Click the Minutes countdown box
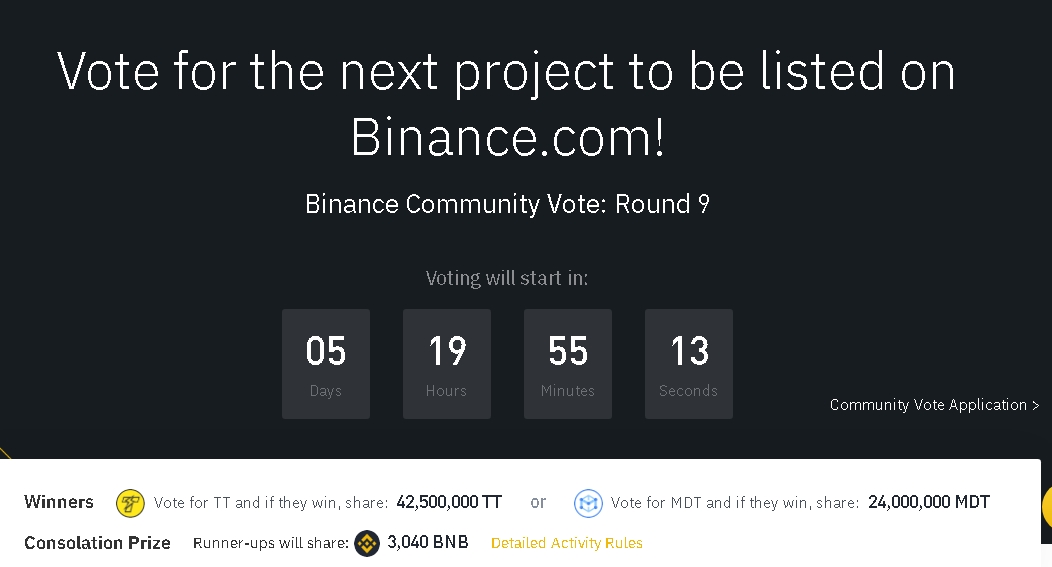Viewport: 1052px width, 567px height. pos(568,364)
